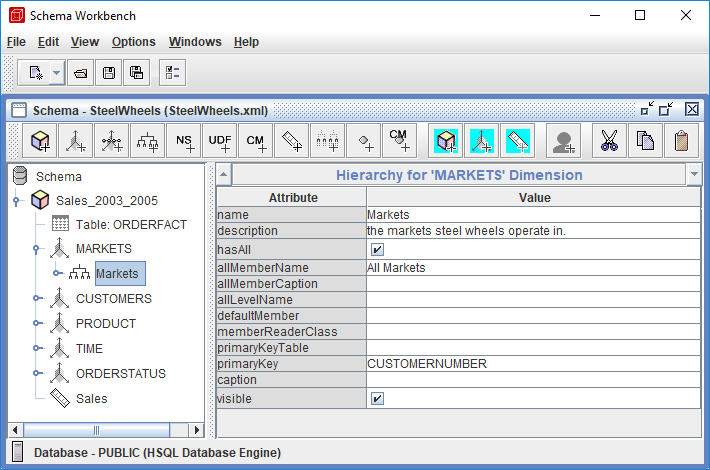Viewport: 710px width, 470px height.
Task: Select Table: ORDERFACT in the tree
Action: click(x=131, y=225)
